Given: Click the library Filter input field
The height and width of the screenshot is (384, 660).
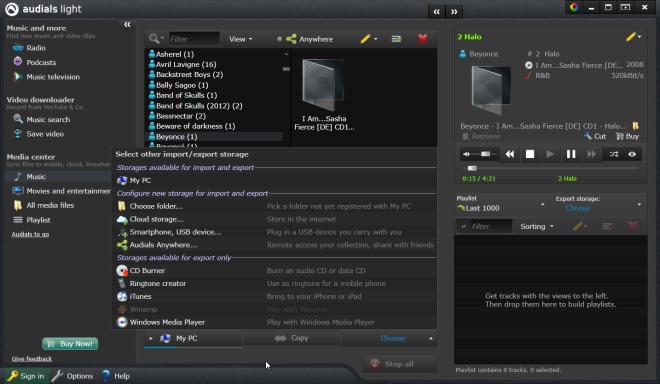Looking at the screenshot, I should point(194,39).
